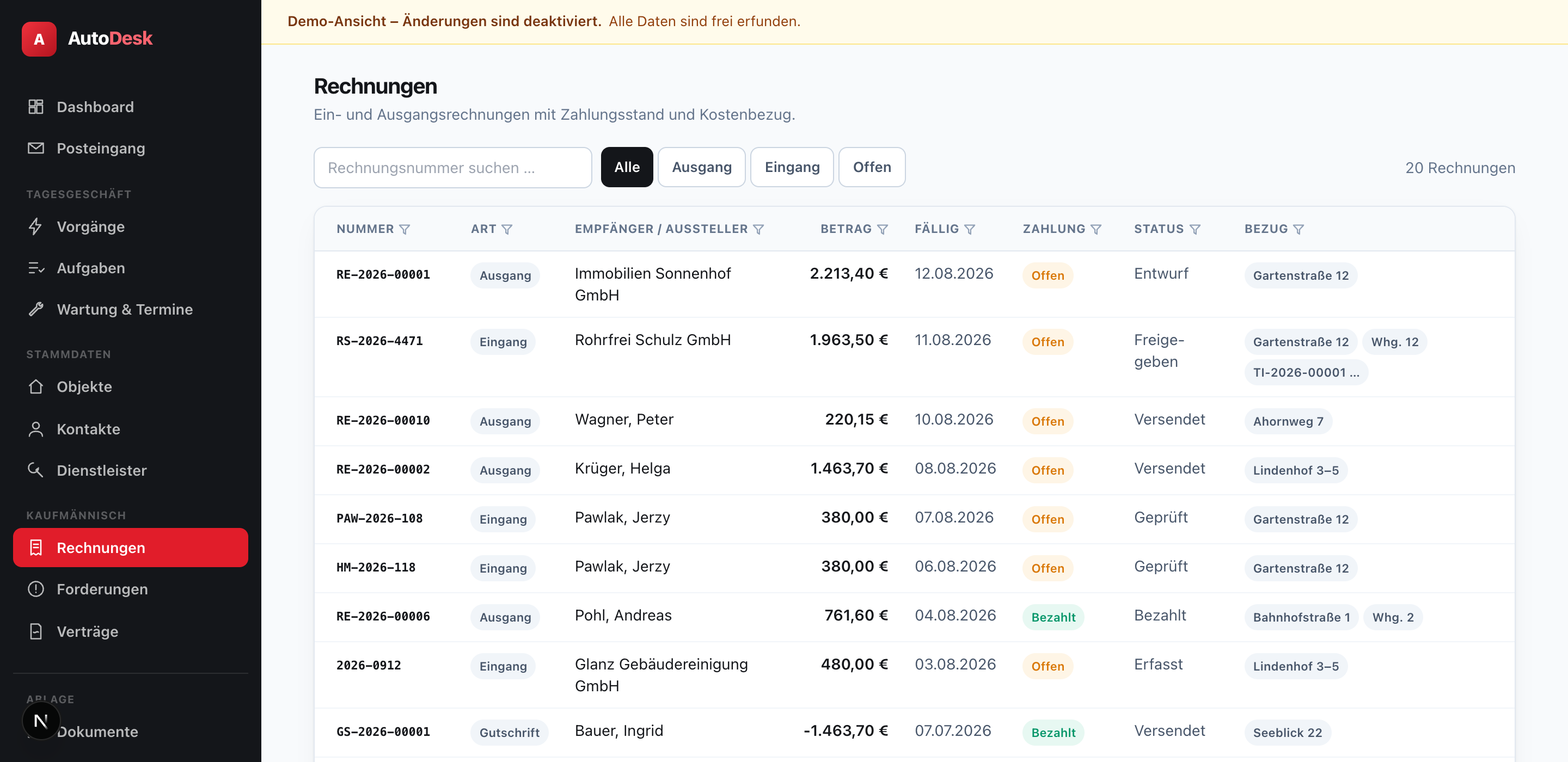Focus the Rechnungsnummer suchen search field
This screenshot has height=762, width=1568.
(x=452, y=168)
